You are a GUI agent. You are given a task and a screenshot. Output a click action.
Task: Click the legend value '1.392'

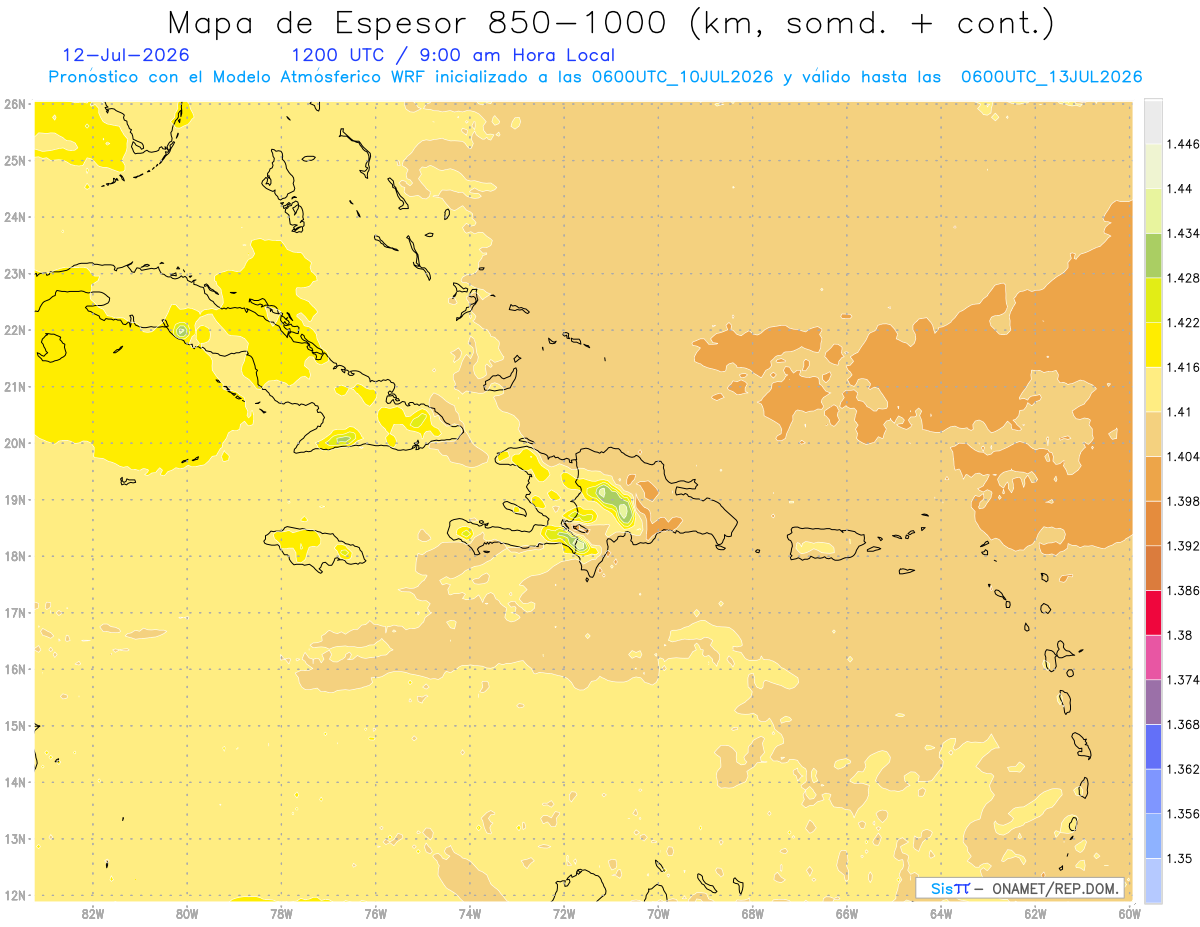(1183, 546)
